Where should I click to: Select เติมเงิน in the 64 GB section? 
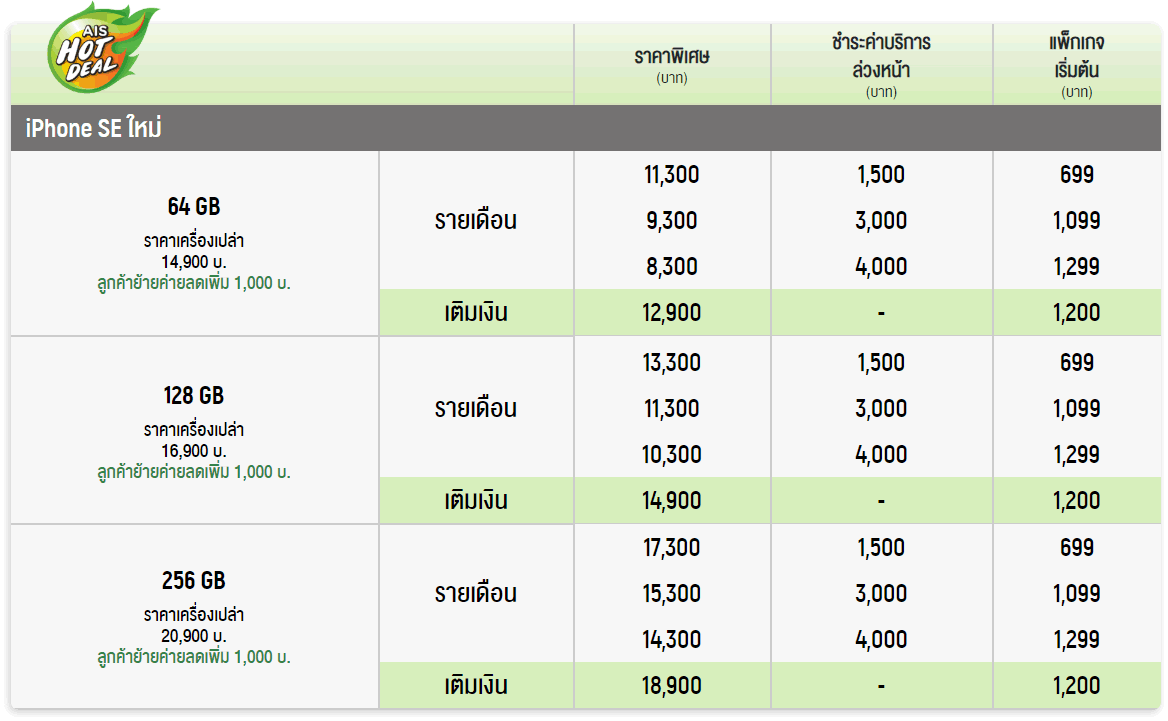pyautogui.click(x=476, y=313)
